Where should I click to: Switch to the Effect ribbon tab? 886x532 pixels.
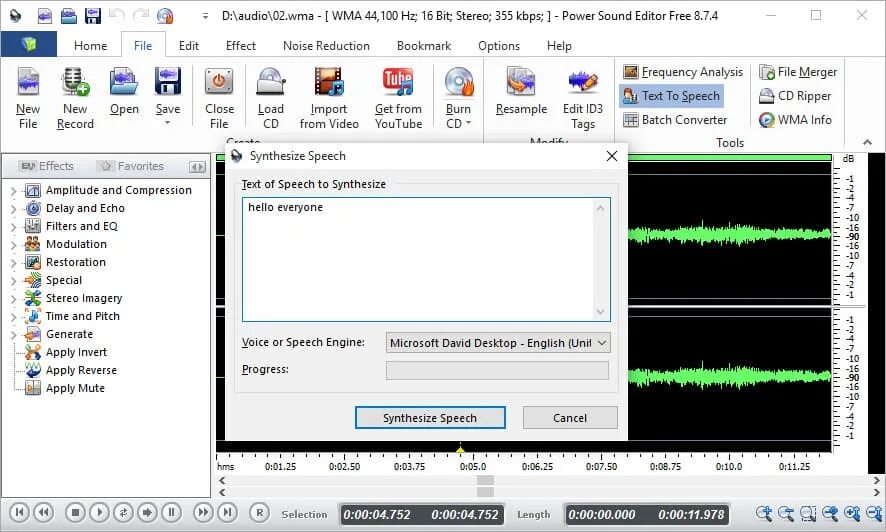point(240,46)
